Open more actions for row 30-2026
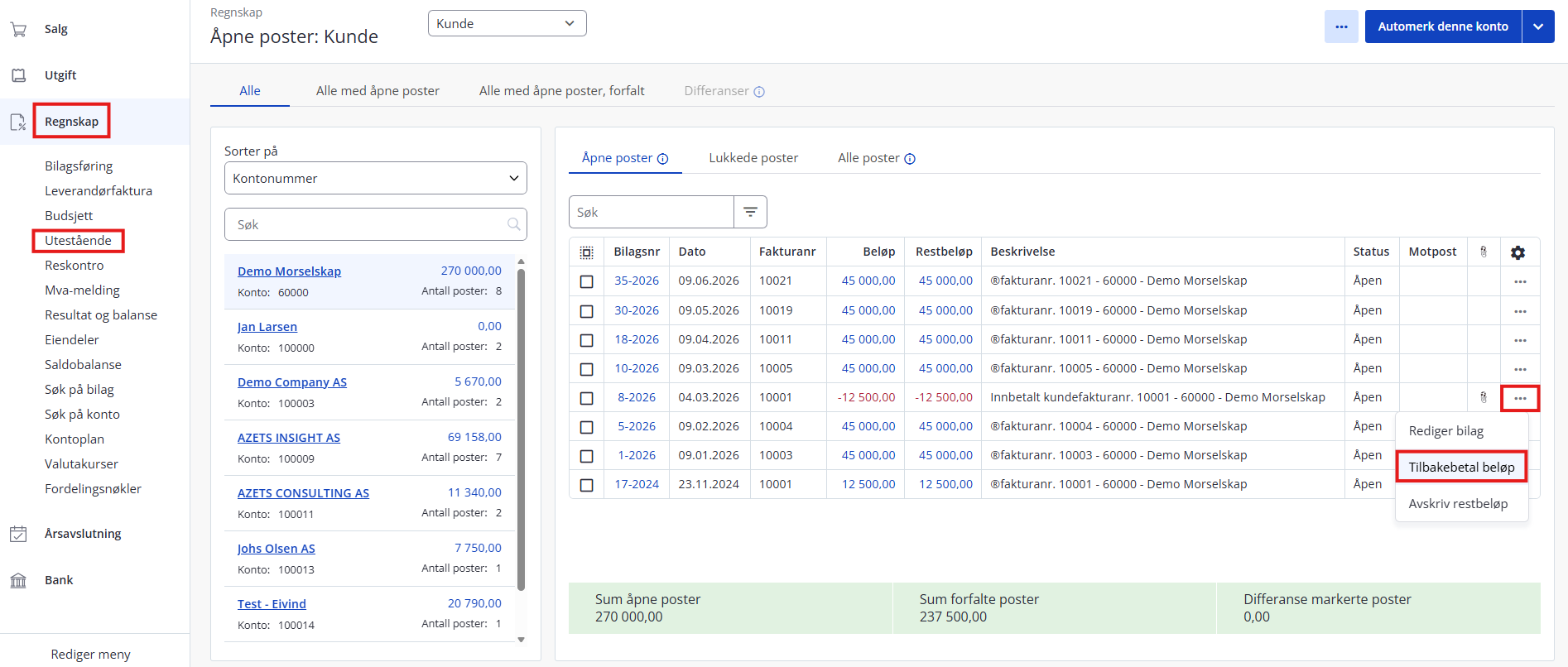The image size is (1568, 667). click(x=1520, y=311)
